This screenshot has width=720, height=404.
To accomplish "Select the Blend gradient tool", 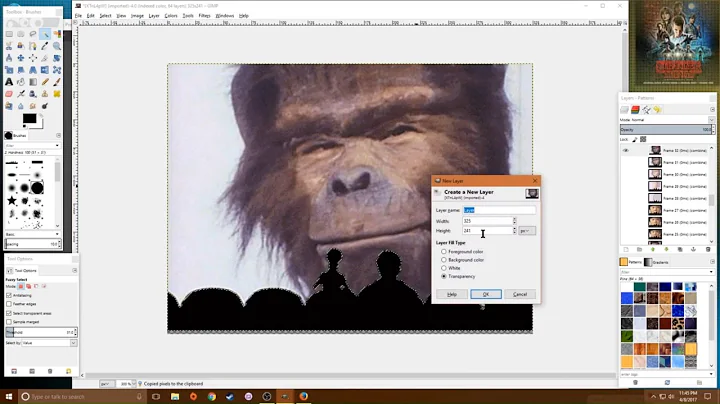I will pyautogui.click(x=33, y=82).
